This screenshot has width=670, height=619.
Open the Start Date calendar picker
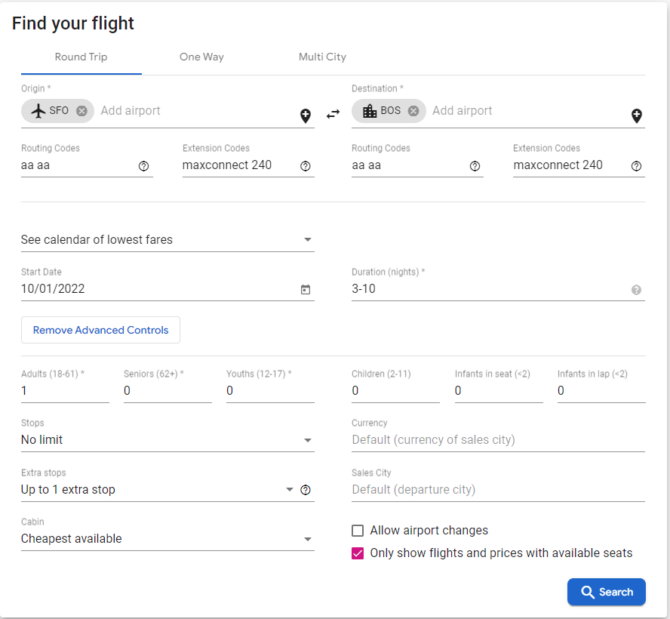[306, 290]
